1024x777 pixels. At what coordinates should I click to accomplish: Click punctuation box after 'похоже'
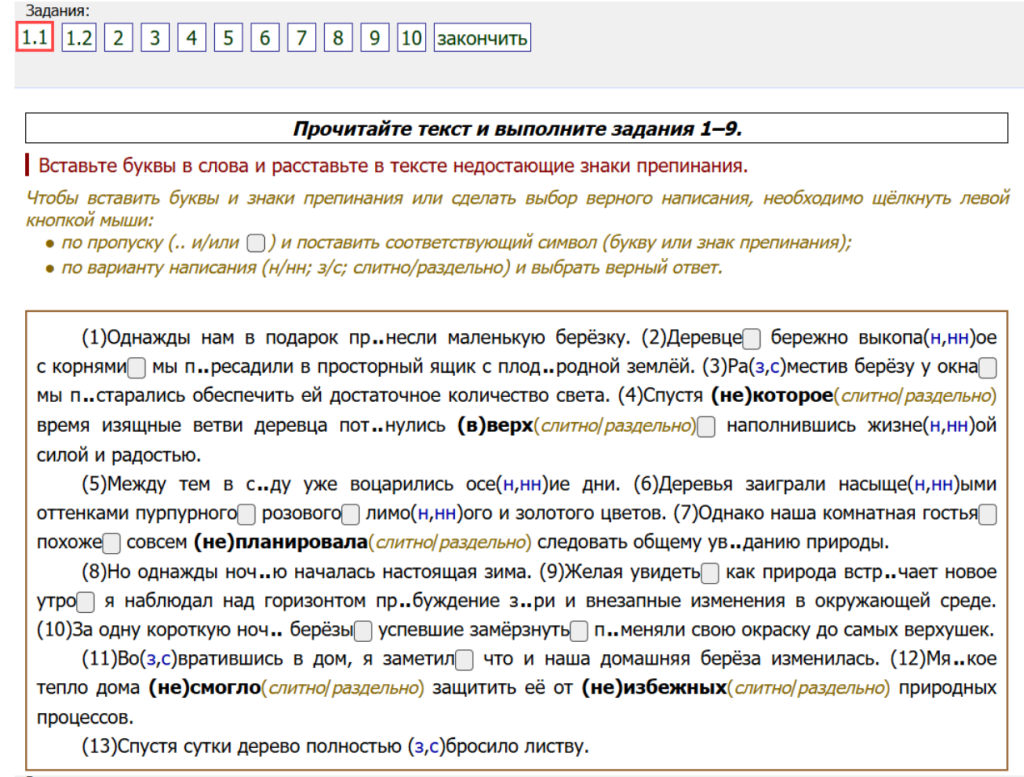(111, 544)
